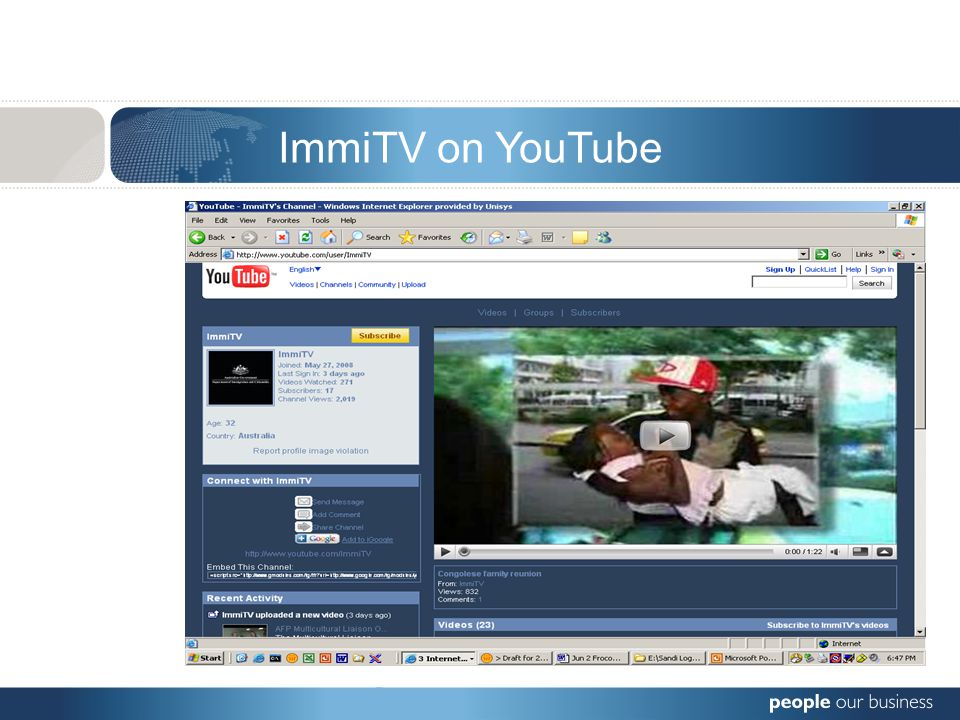Click the video progress slider knob

pos(464,552)
